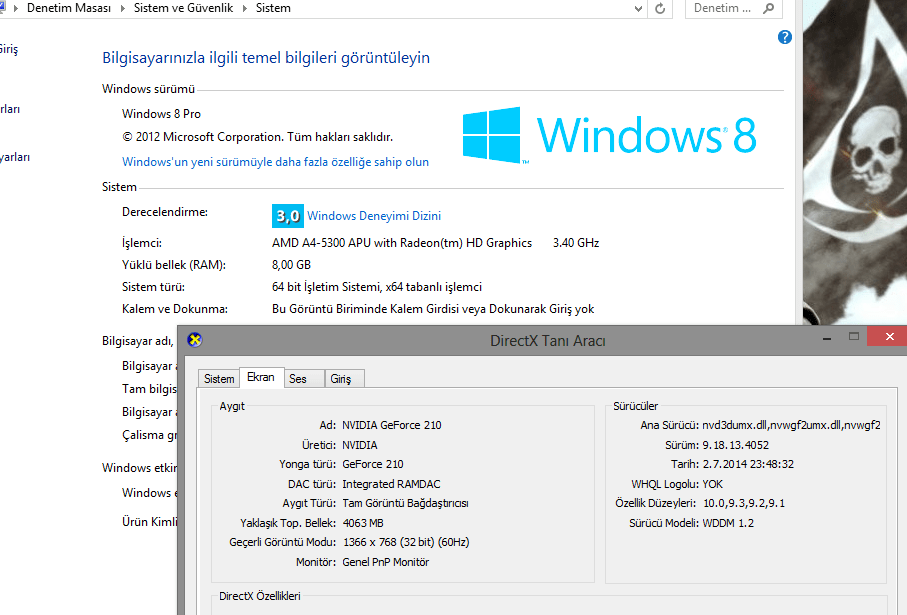Click the Genel PnP Monitör value

(x=386, y=562)
